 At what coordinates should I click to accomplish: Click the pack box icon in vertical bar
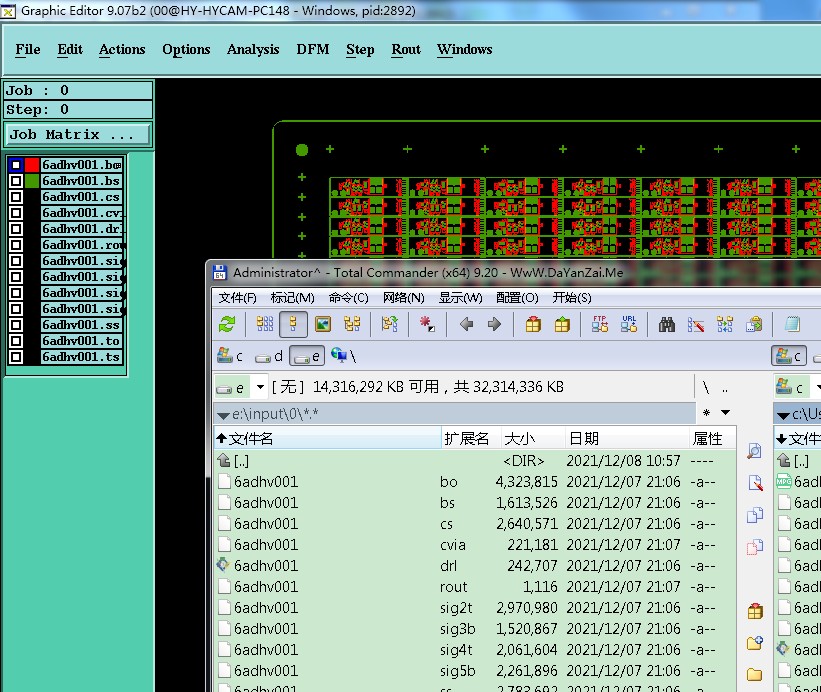[x=755, y=611]
